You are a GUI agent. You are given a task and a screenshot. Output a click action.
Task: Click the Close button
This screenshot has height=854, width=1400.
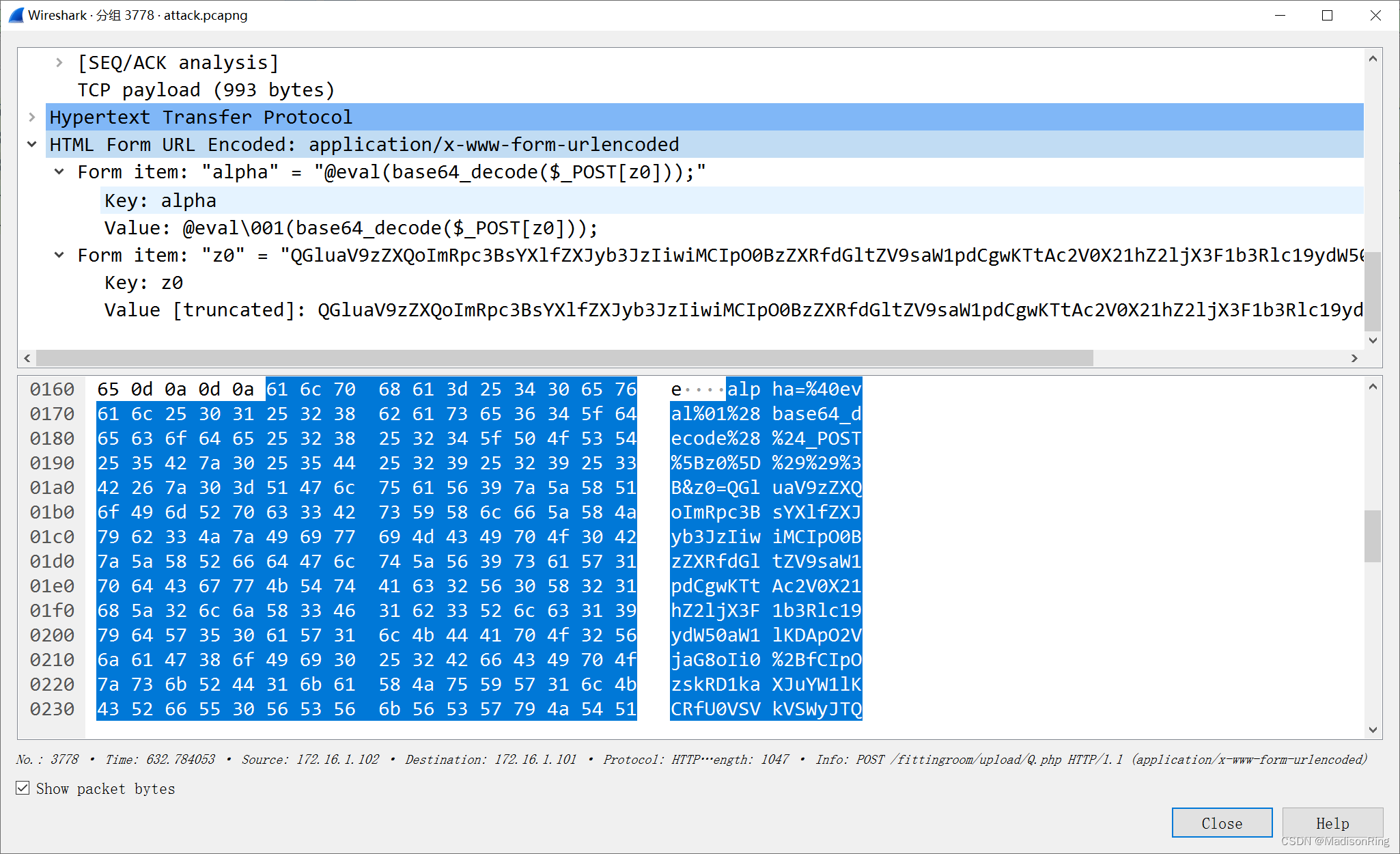[1221, 823]
